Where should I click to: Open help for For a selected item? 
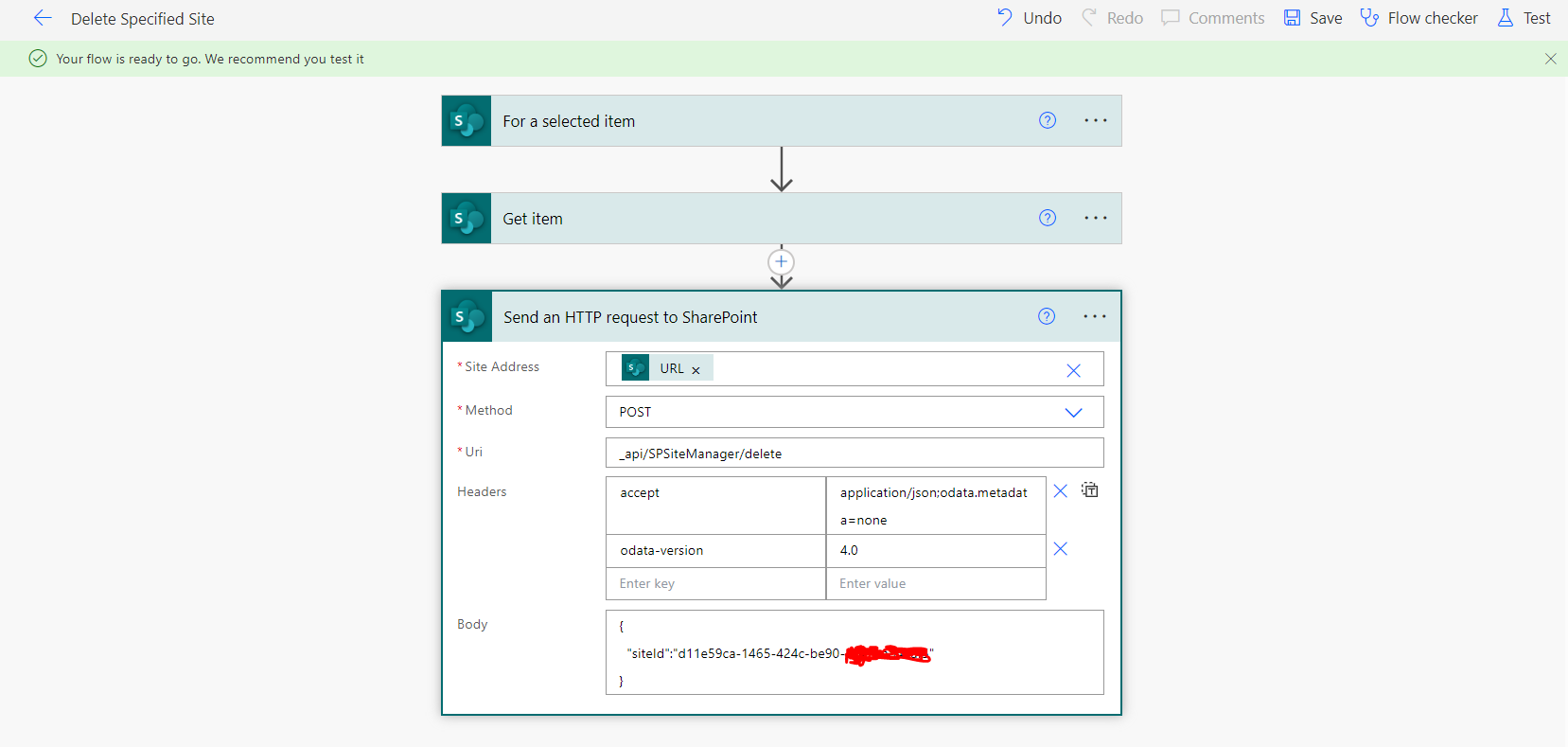(1048, 120)
